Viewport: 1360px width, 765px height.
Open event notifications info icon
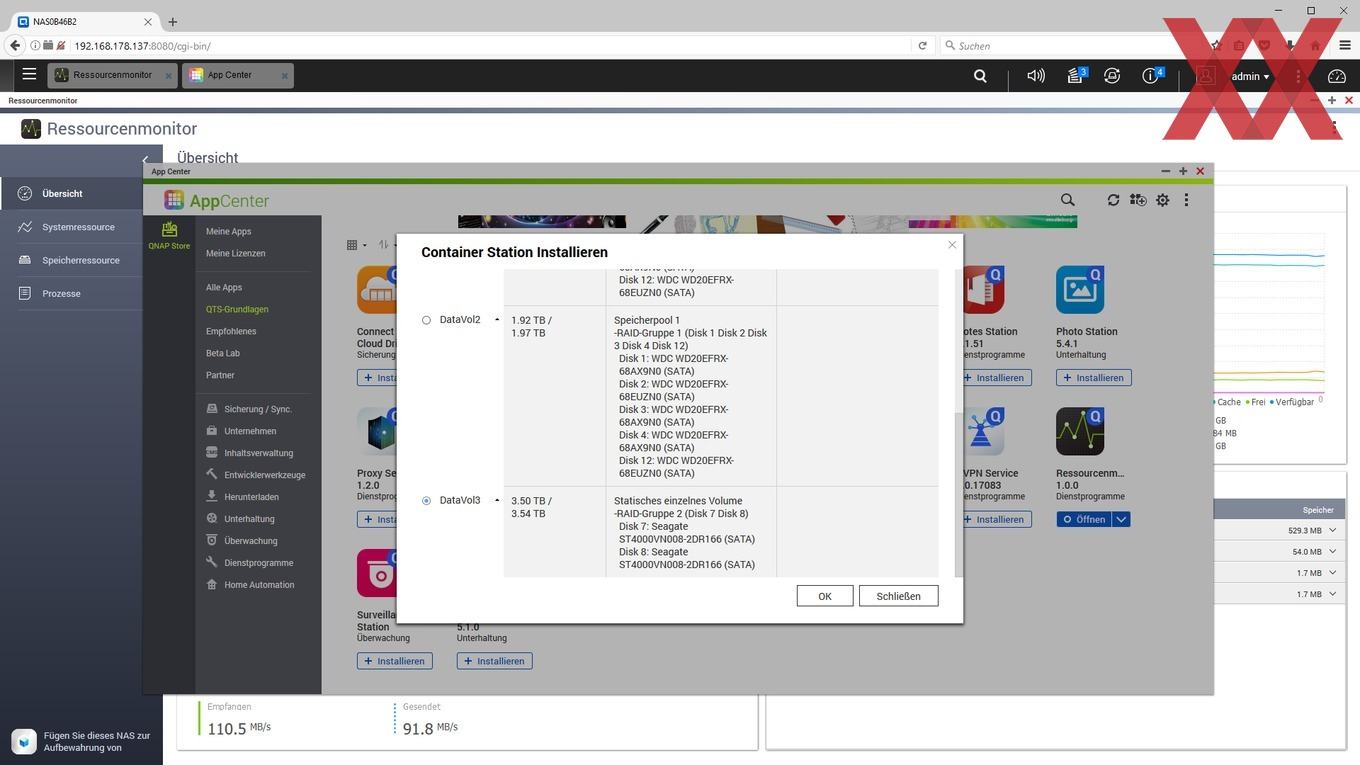[x=1151, y=75]
